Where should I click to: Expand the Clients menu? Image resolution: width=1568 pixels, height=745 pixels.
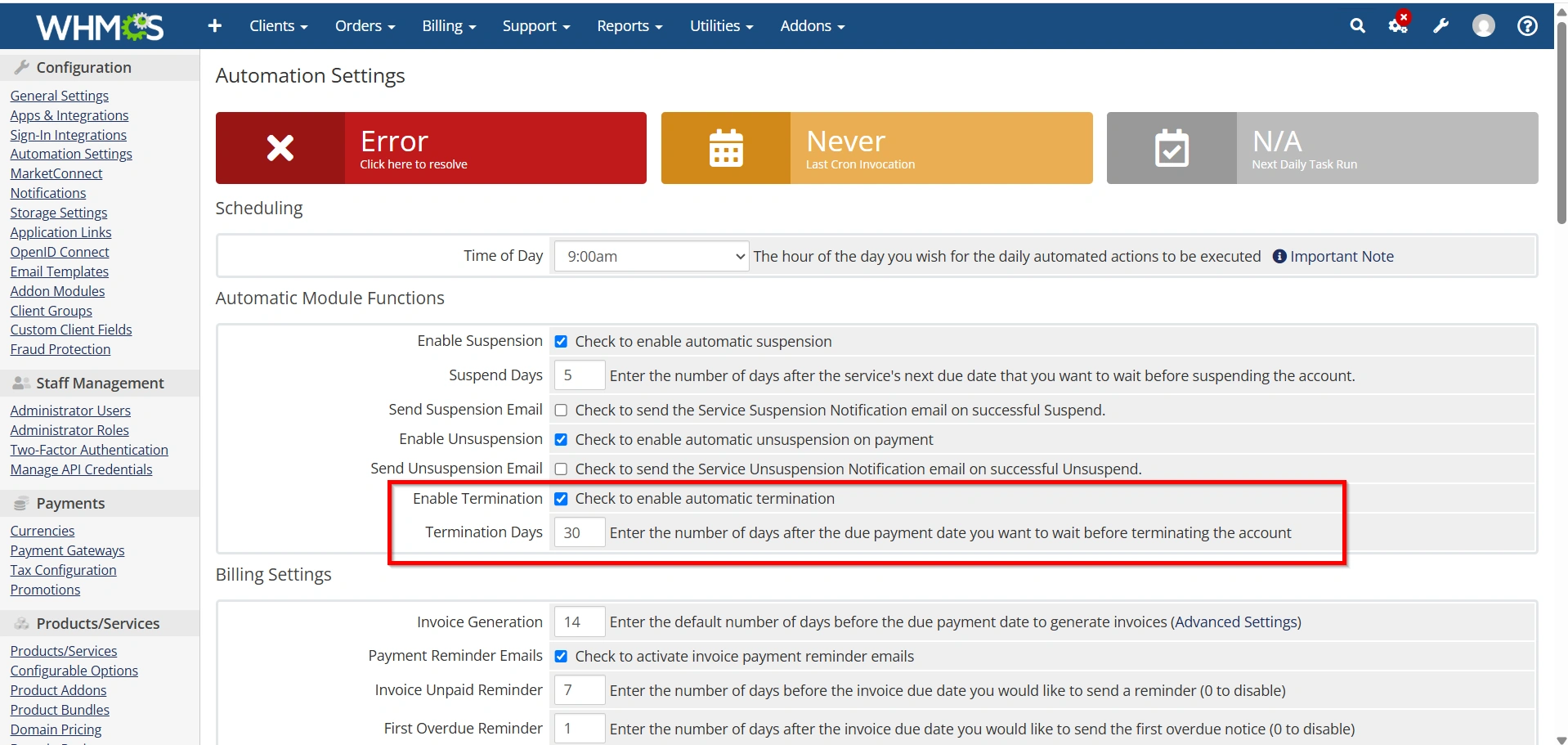pos(279,26)
